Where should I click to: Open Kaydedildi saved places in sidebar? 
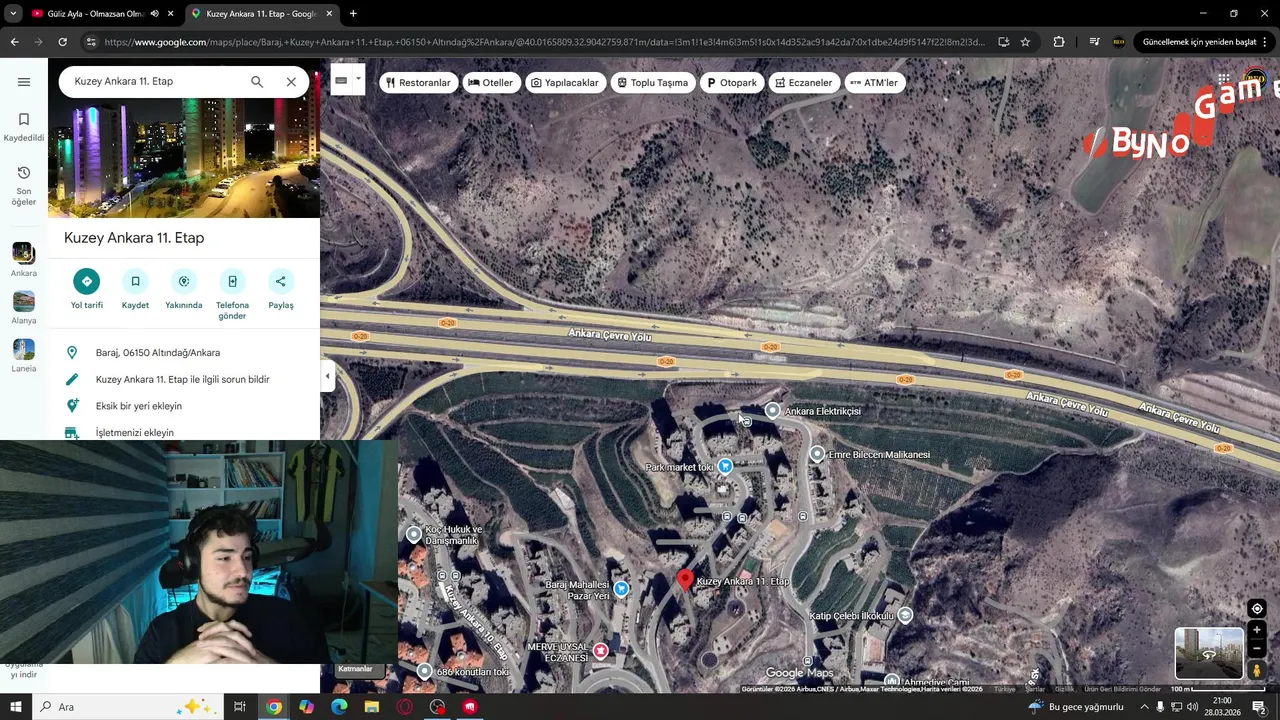[24, 127]
